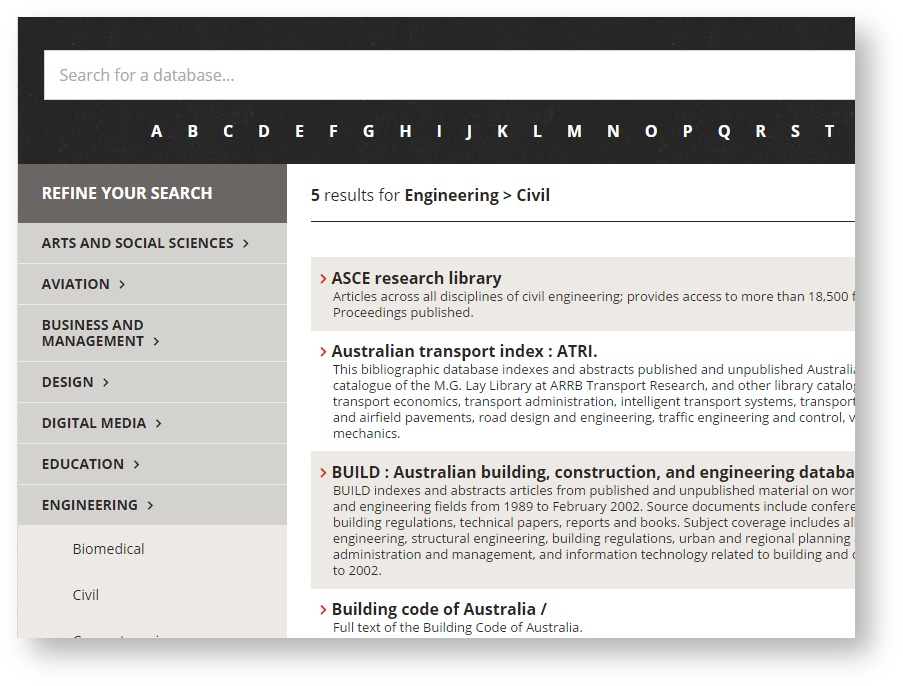Expand Arts and Social Sciences category
903x686 pixels.
coord(152,243)
